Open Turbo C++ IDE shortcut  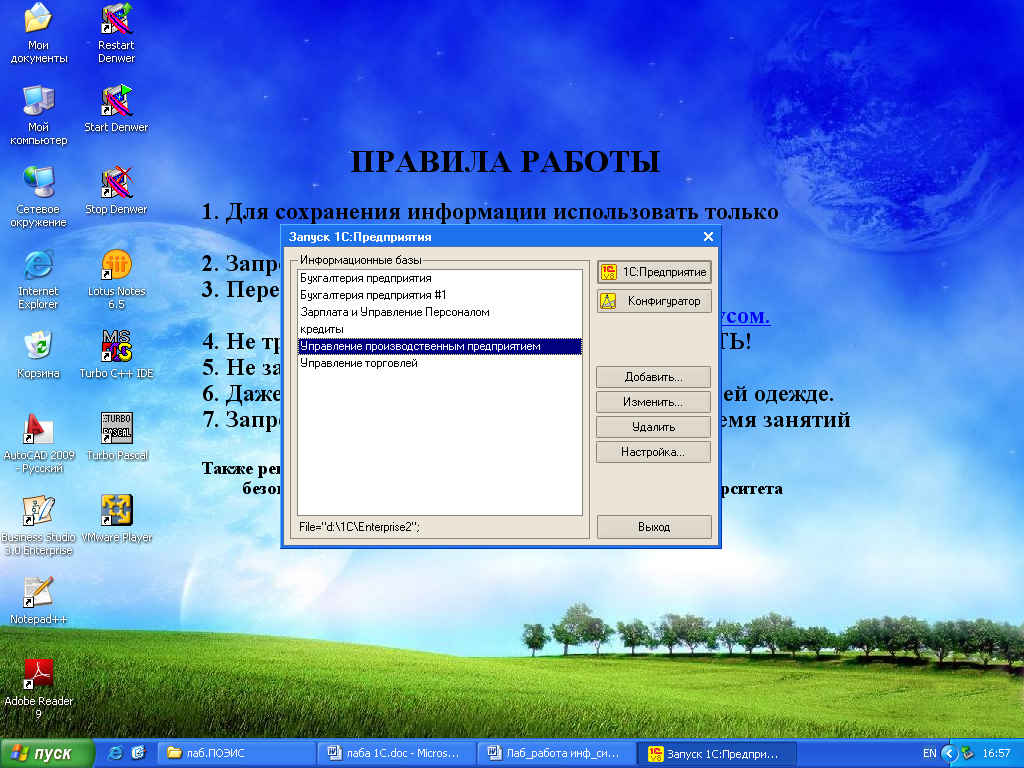pos(117,348)
